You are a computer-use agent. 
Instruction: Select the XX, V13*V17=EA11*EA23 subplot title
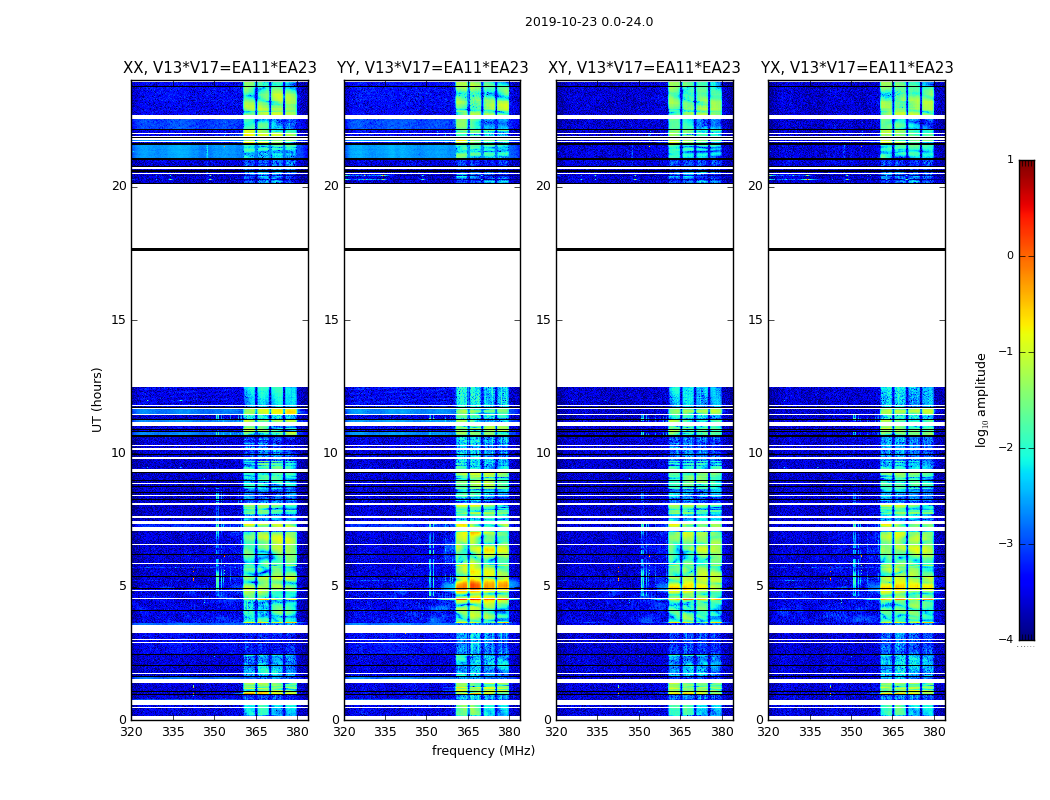pyautogui.click(x=219, y=68)
